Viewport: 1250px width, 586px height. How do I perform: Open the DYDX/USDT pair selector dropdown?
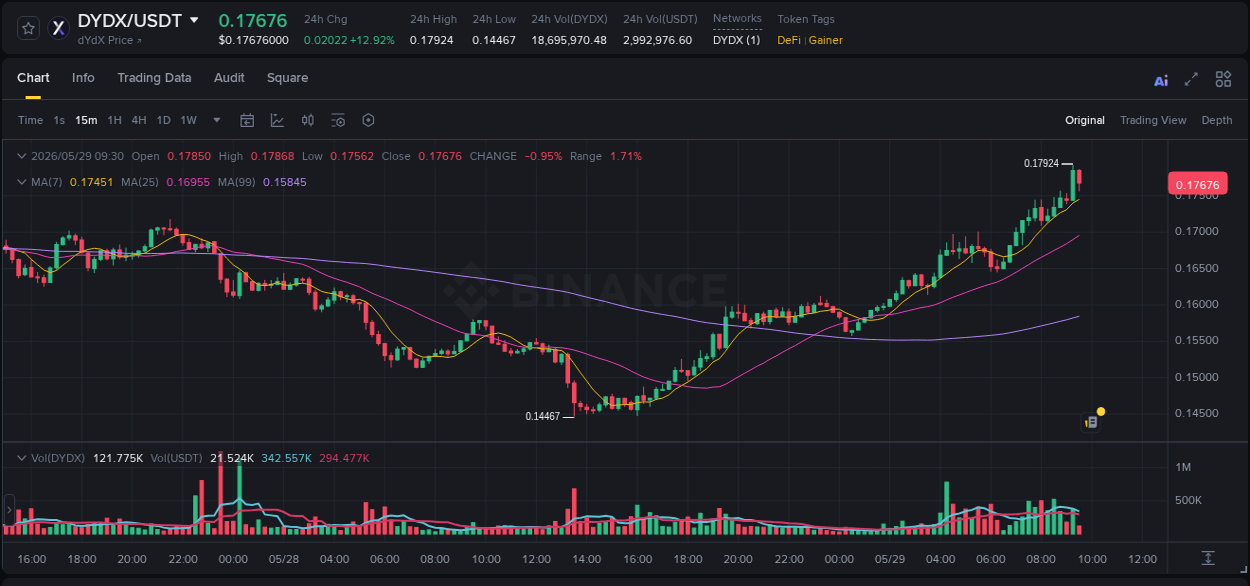point(194,20)
